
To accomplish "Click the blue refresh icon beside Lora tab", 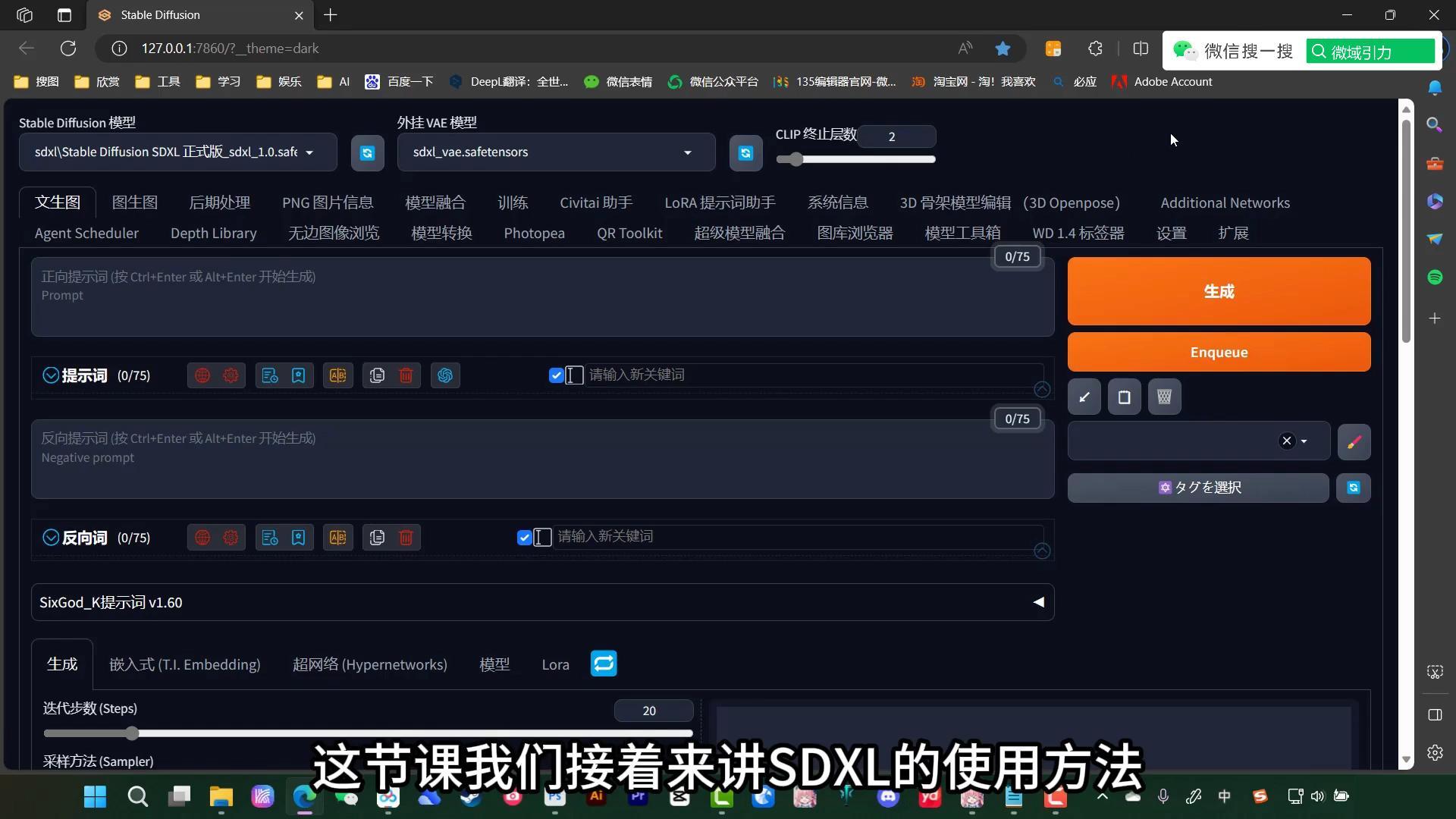I will [604, 664].
